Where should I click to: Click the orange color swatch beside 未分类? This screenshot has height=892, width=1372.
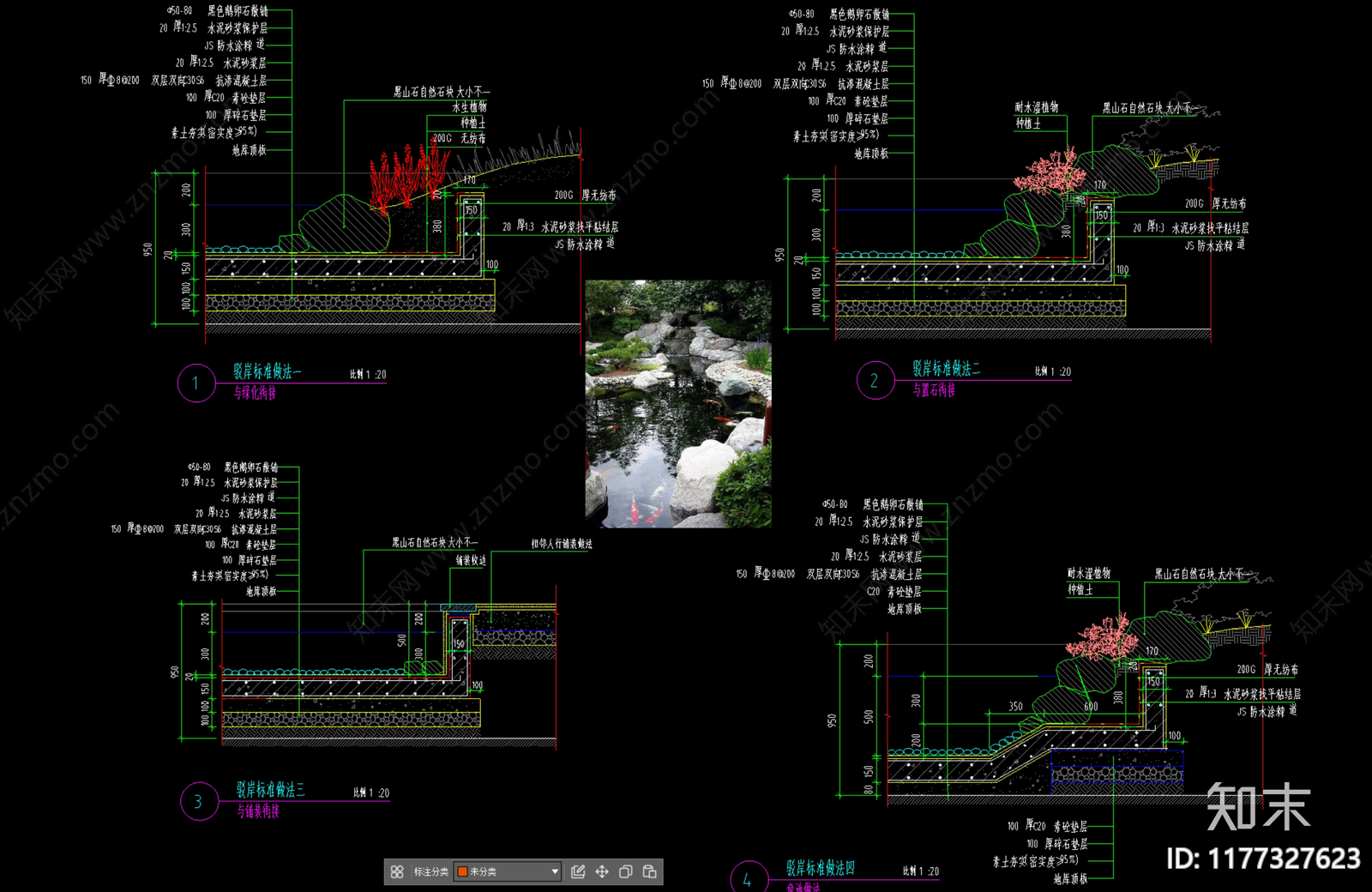(x=462, y=871)
